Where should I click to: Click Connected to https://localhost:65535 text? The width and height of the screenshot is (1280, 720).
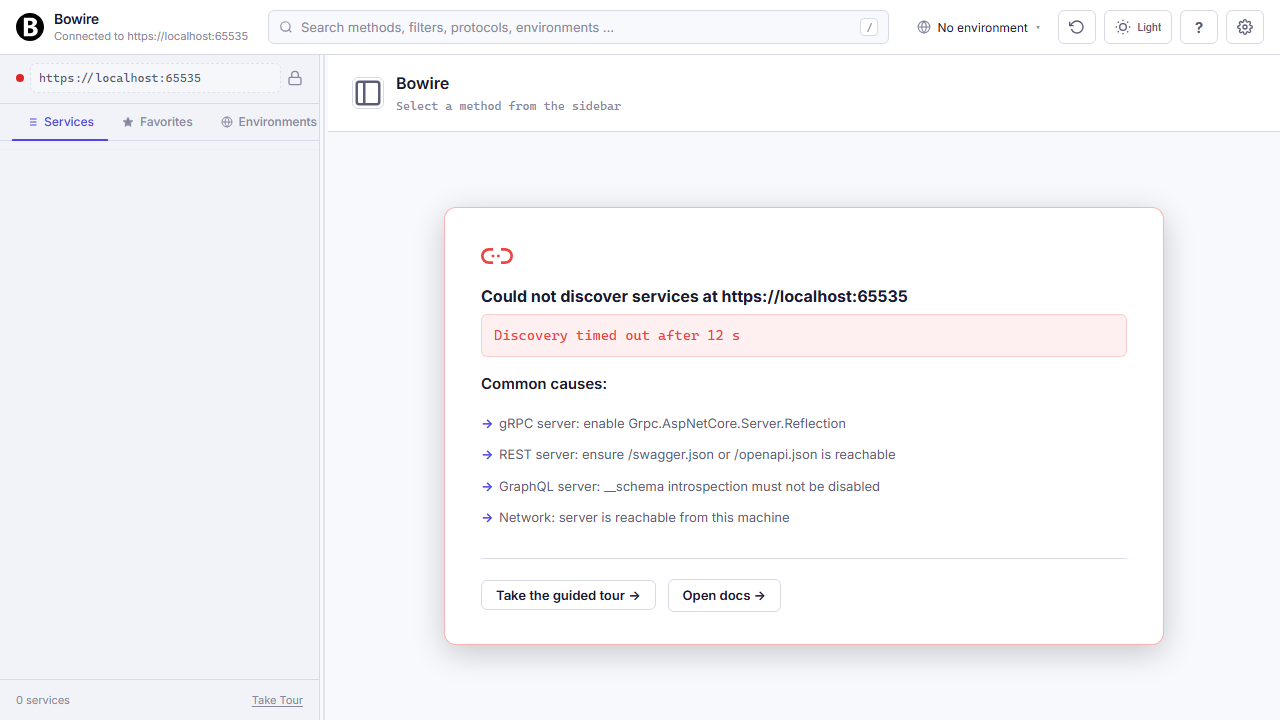(x=151, y=36)
